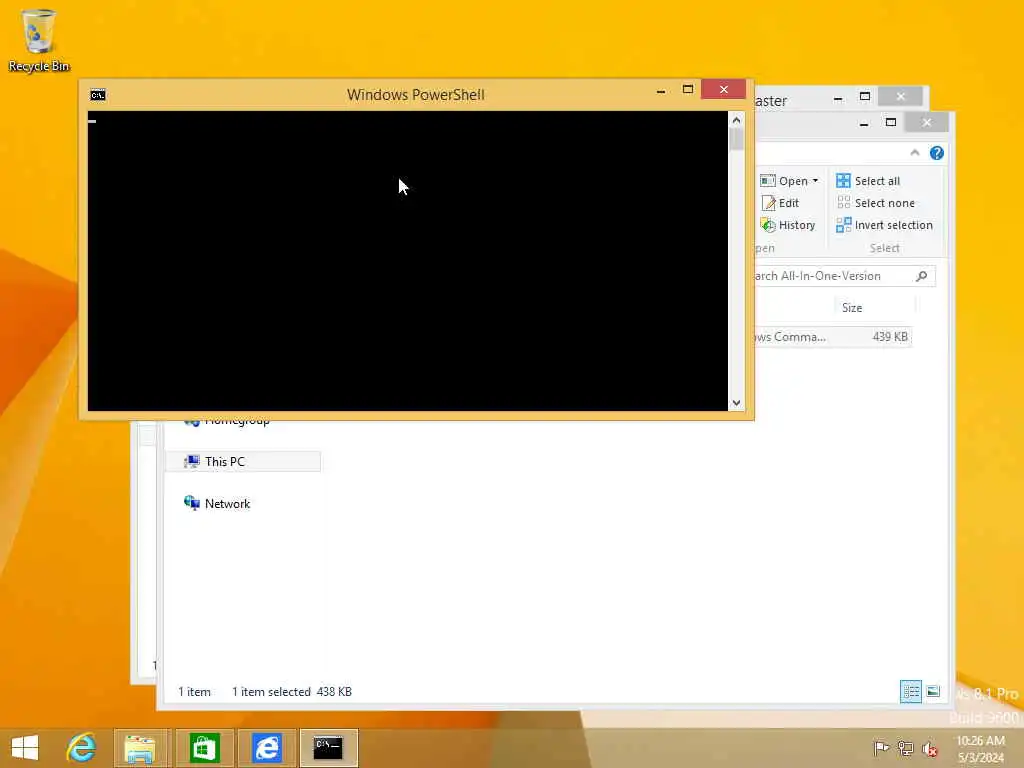Image resolution: width=1024 pixels, height=768 pixels.
Task: Click the network tray icon
Action: click(x=905, y=748)
